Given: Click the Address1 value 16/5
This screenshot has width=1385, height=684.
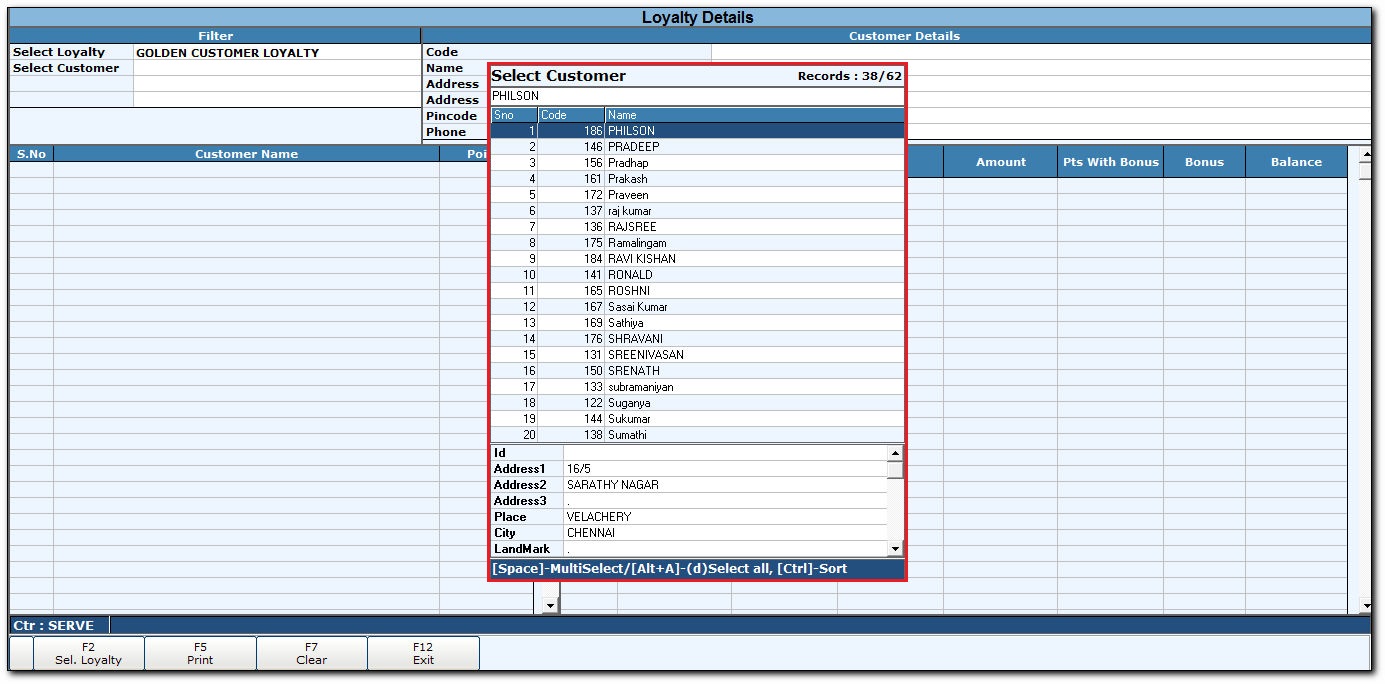Looking at the screenshot, I should point(725,469).
